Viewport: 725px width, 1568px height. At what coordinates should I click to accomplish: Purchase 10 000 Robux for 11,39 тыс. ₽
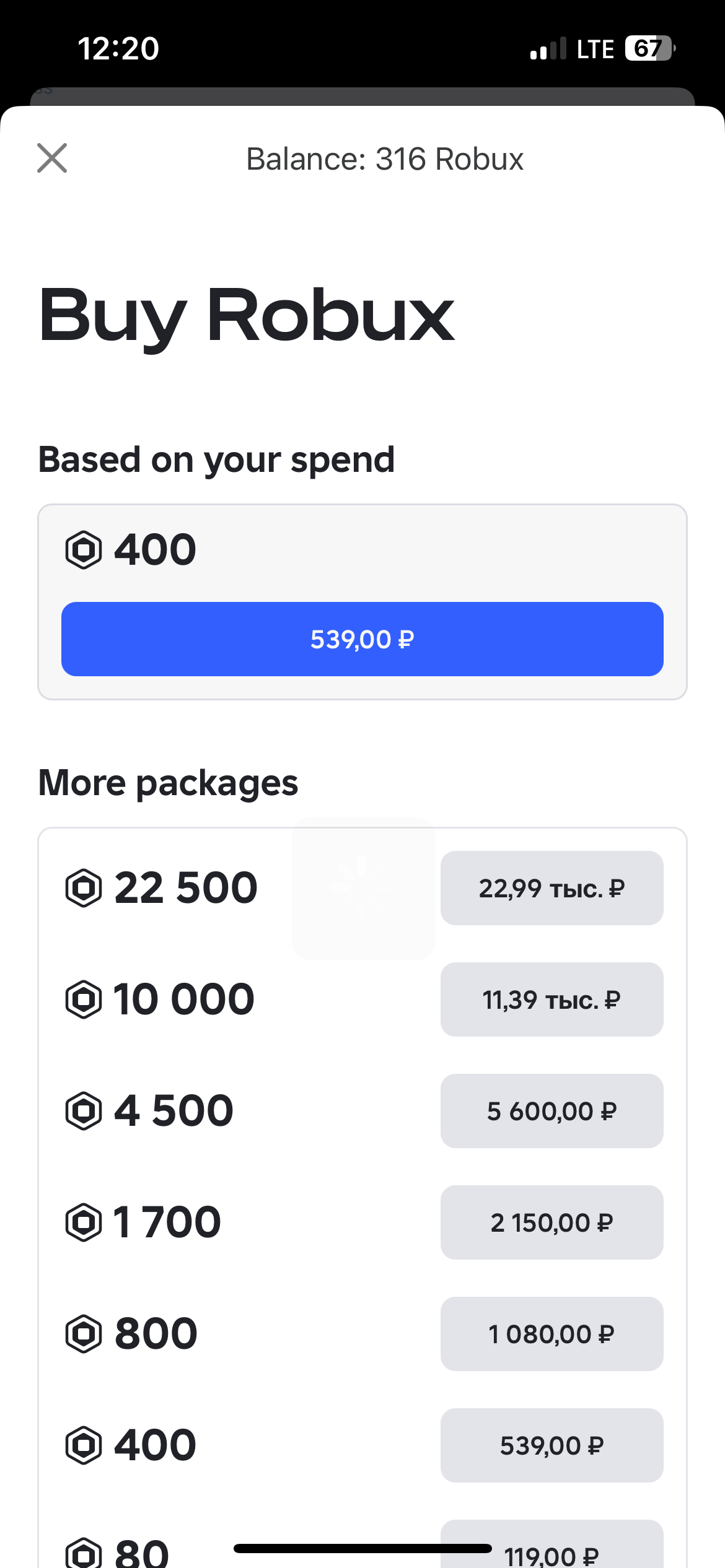[551, 1000]
